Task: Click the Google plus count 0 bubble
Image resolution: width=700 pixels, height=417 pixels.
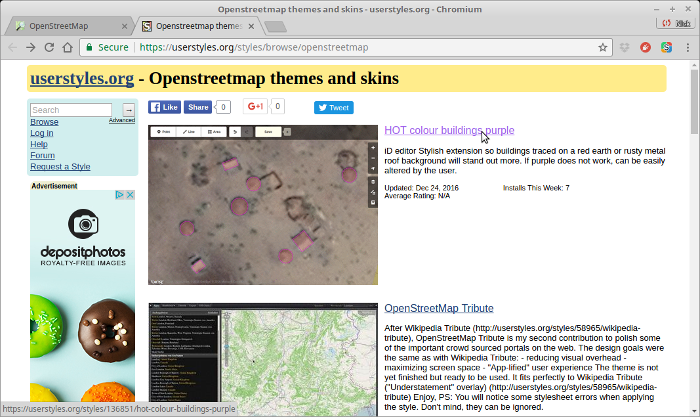Action: point(277,106)
